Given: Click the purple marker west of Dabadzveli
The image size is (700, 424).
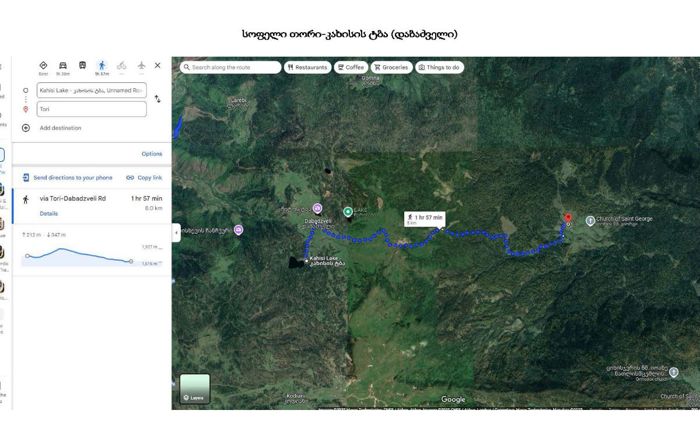Looking at the screenshot, I should point(239,230).
